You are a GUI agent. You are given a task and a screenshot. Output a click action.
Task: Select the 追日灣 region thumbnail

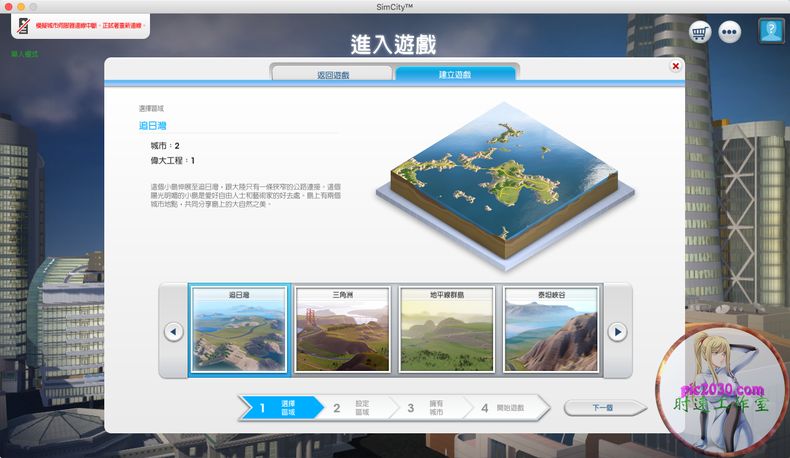click(239, 331)
